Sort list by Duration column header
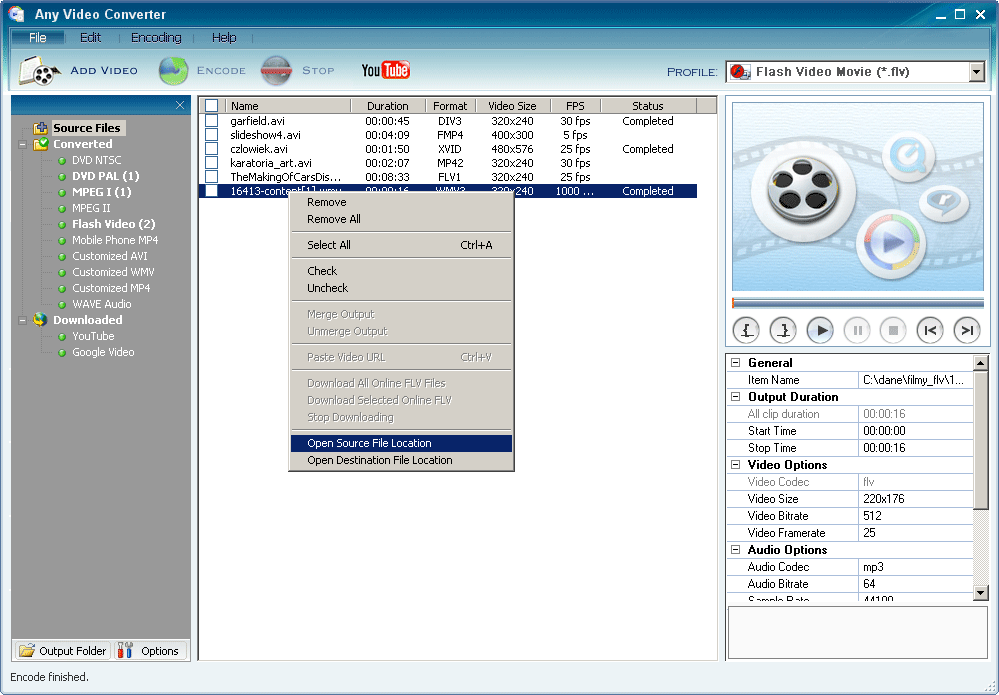Viewport: 999px width, 695px height. point(387,106)
